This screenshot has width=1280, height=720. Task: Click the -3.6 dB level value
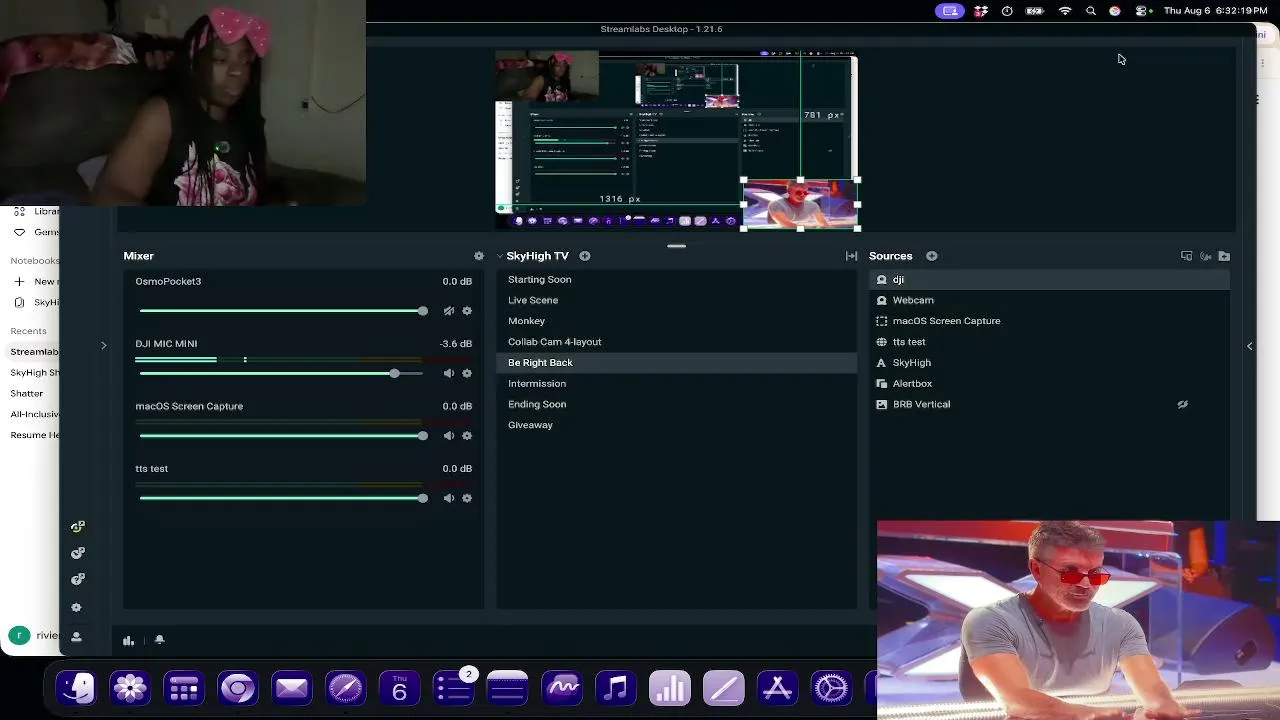click(456, 344)
